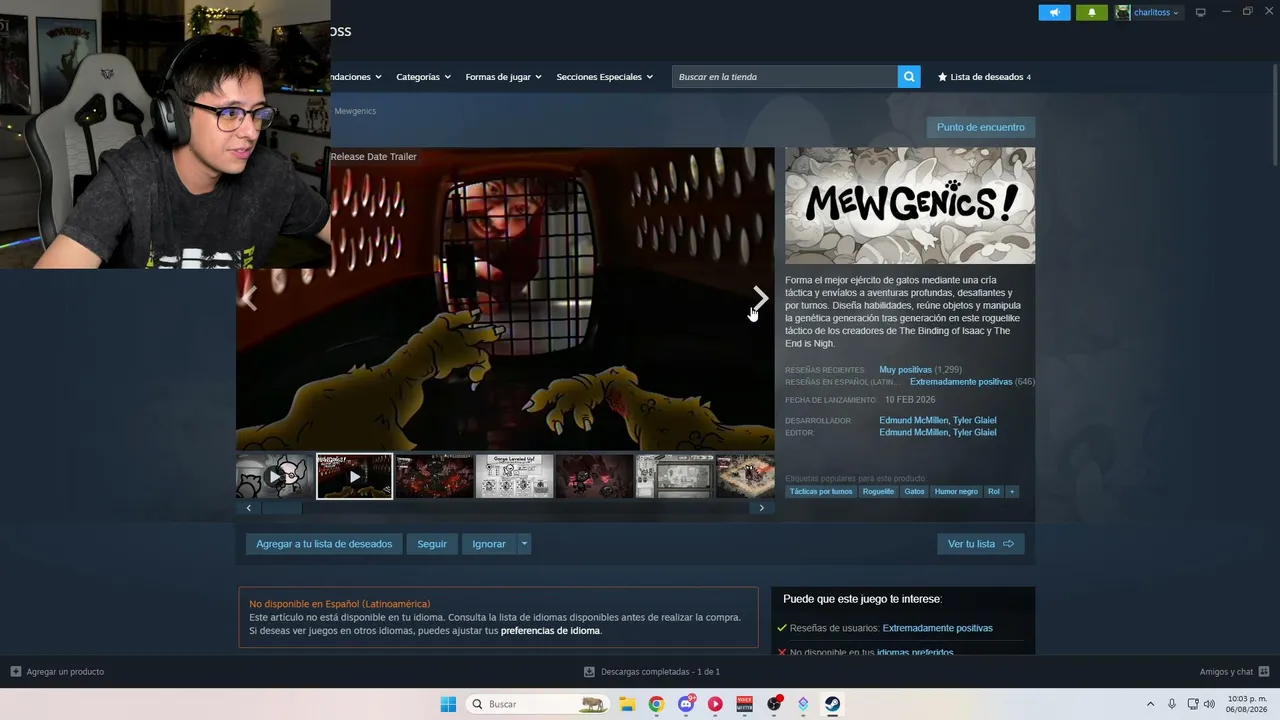
Task: Click the Agregar un producto plus icon
Action: tap(15, 672)
